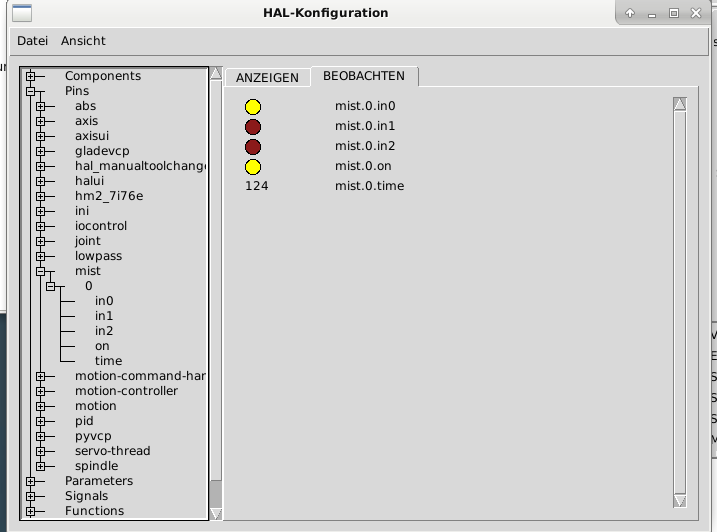The height and width of the screenshot is (532, 717).
Task: Switch to the ANZEIGEN tab
Action: point(268,77)
